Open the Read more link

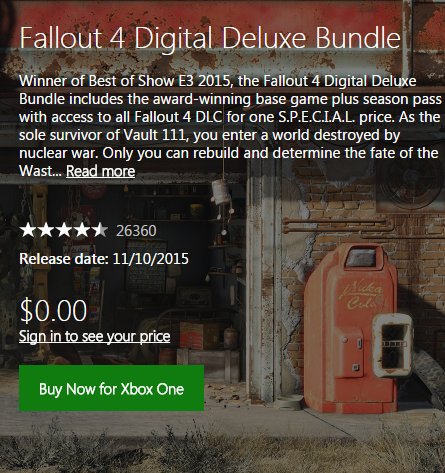pyautogui.click(x=100, y=171)
